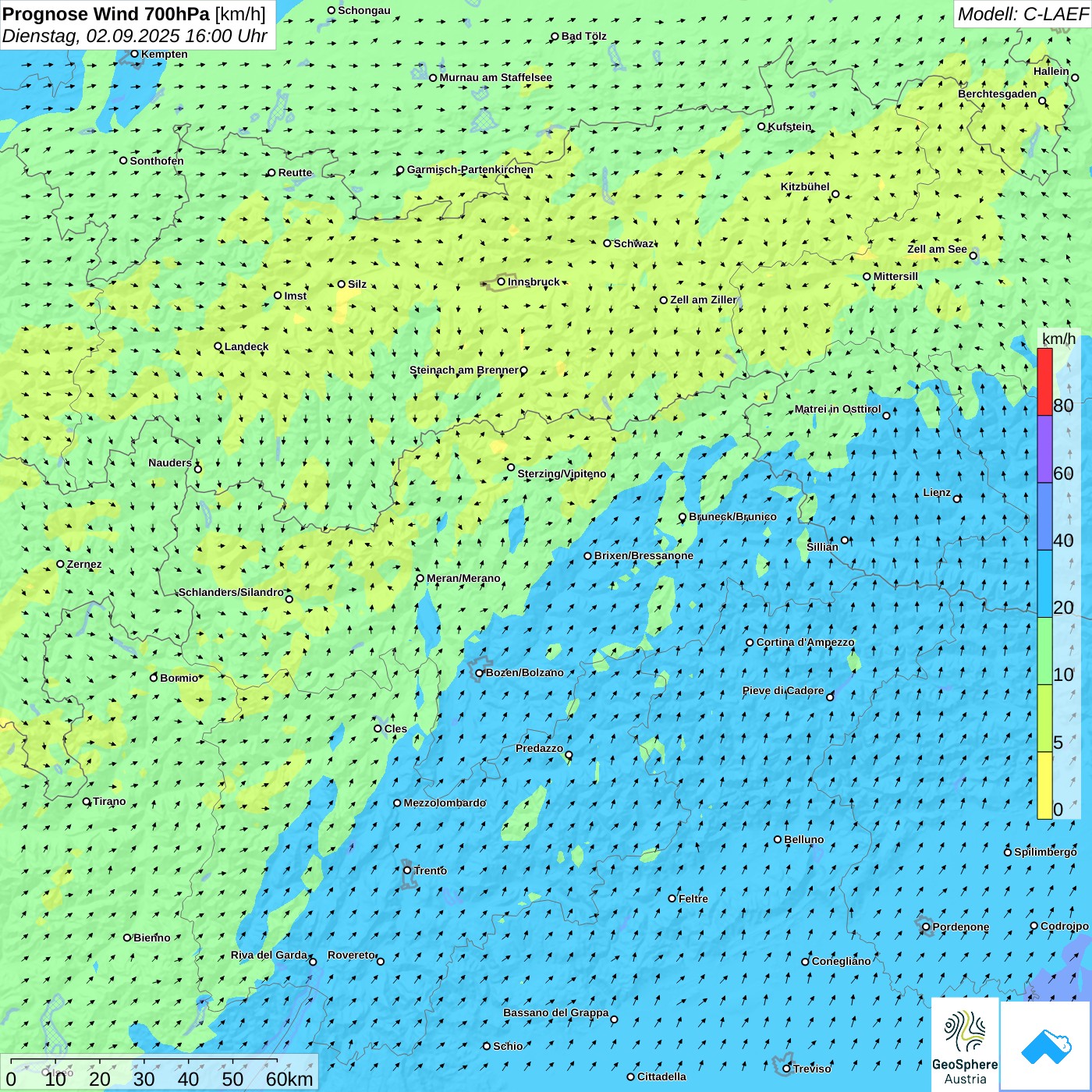This screenshot has width=1092, height=1092.
Task: Click the 'Schlanders/Silandro' label
Action: point(231,592)
